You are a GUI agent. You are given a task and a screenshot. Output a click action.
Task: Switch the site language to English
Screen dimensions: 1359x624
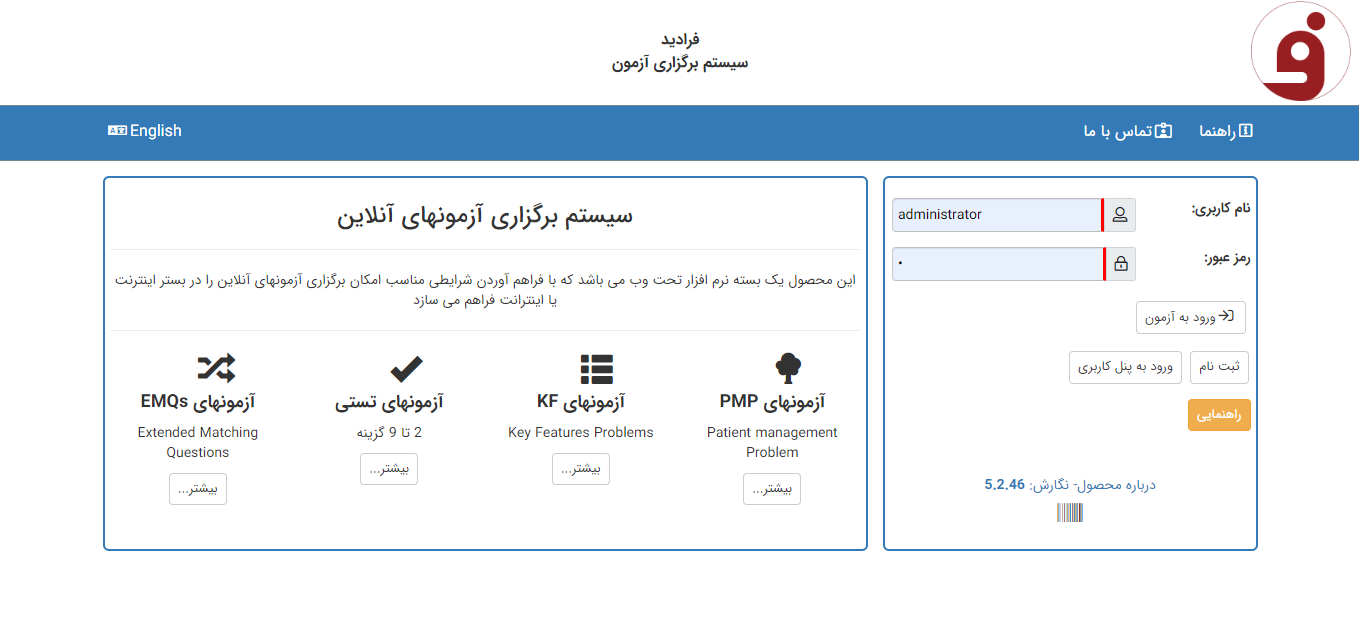point(145,131)
